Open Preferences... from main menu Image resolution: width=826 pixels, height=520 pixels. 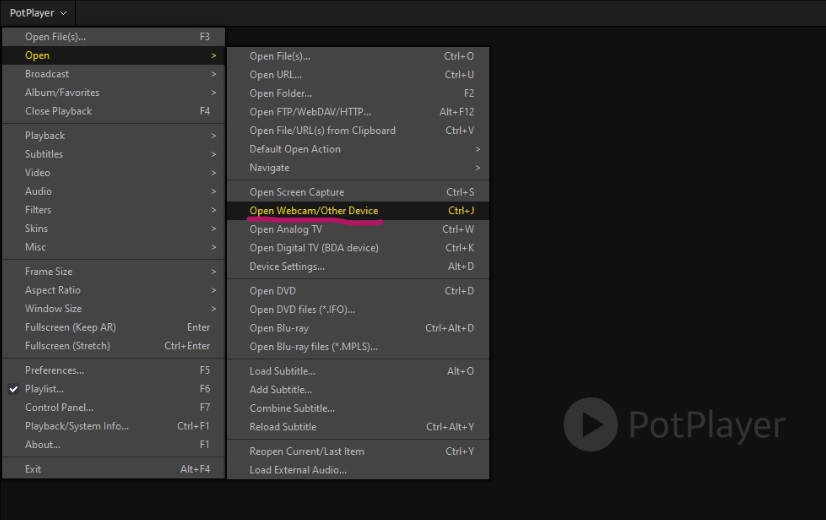tap(54, 370)
